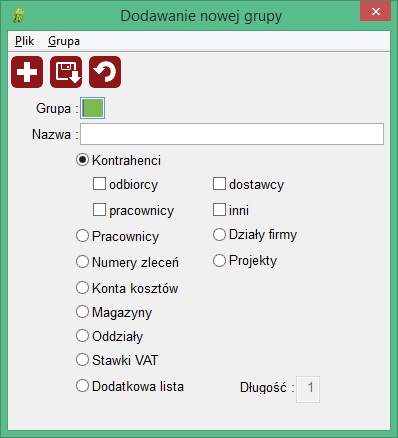Click the Nazwa text field
Screen dimensions: 398x438
(232, 134)
